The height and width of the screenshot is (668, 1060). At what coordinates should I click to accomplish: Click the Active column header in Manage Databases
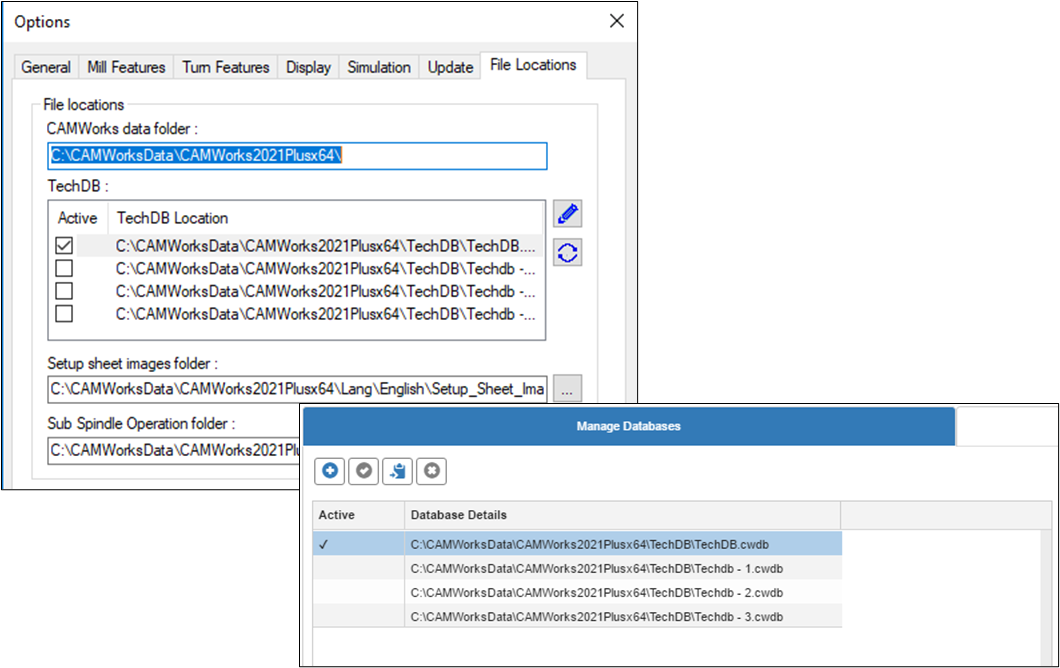coord(358,515)
